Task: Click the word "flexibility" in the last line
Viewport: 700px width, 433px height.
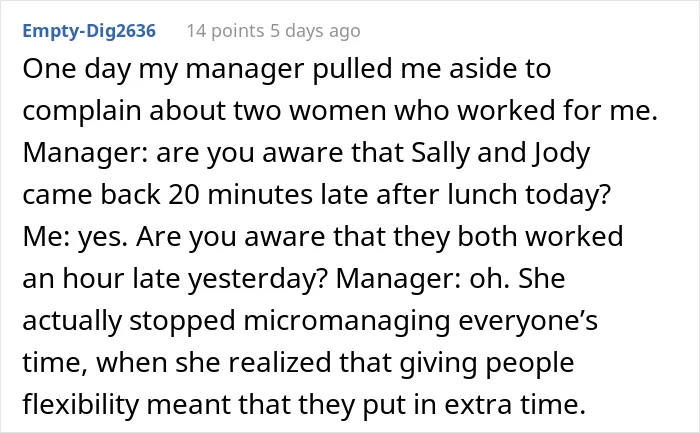Action: pos(81,404)
